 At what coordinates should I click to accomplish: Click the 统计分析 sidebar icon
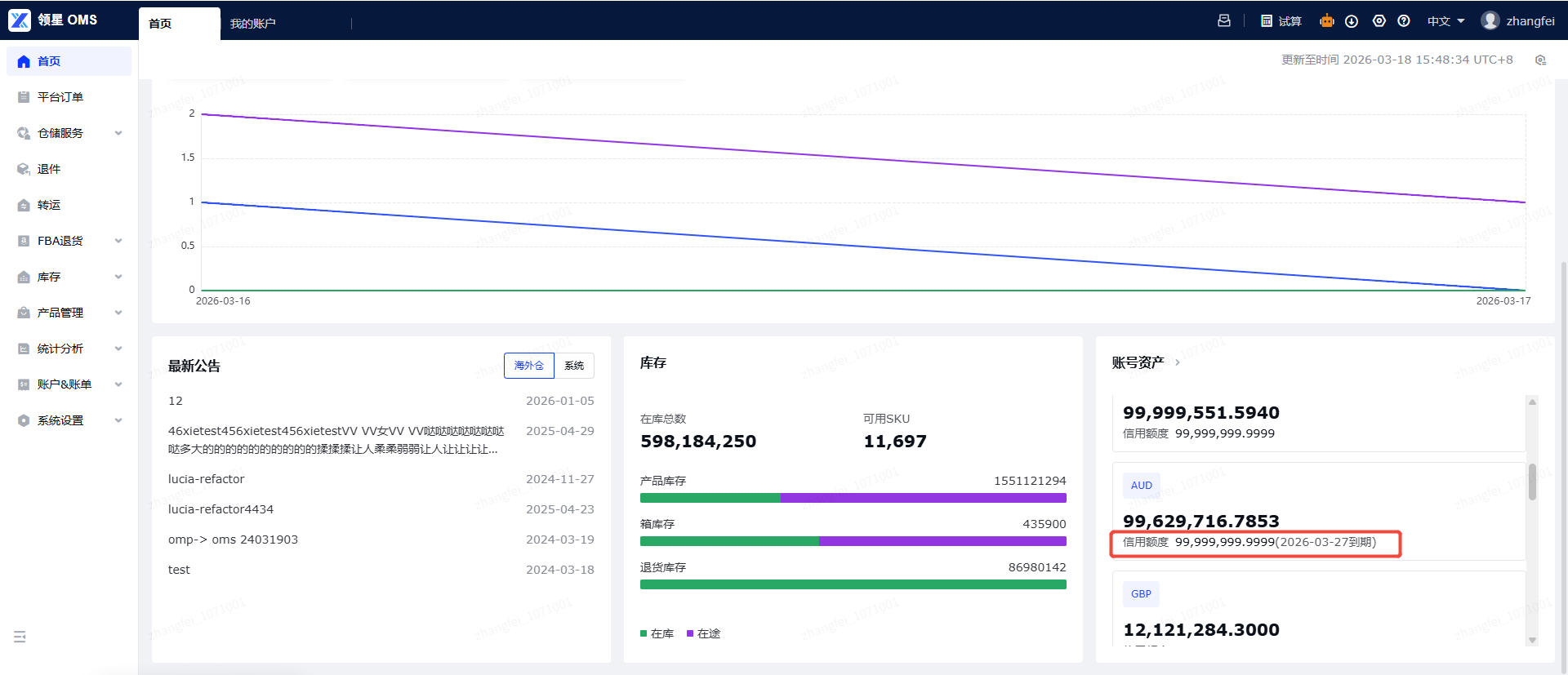click(x=24, y=349)
